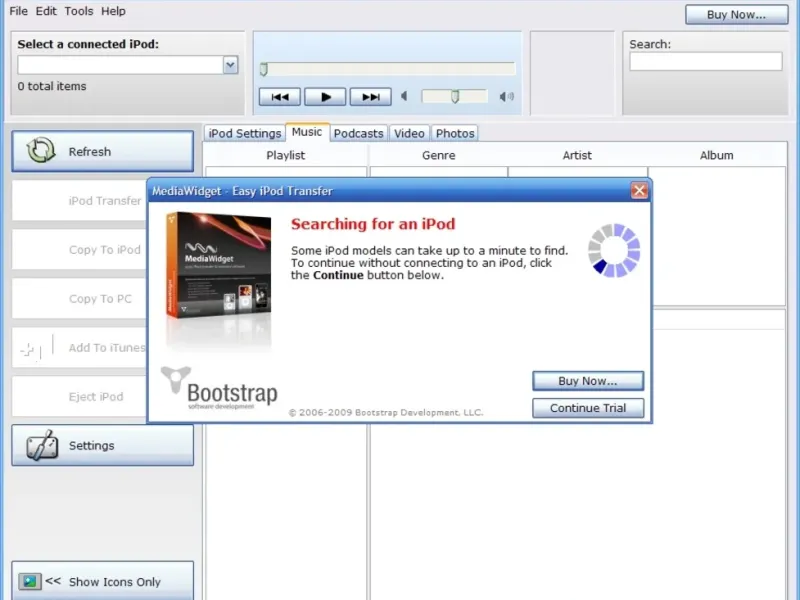Click Show Icons Only button
The image size is (800, 600).
pyautogui.click(x=103, y=581)
